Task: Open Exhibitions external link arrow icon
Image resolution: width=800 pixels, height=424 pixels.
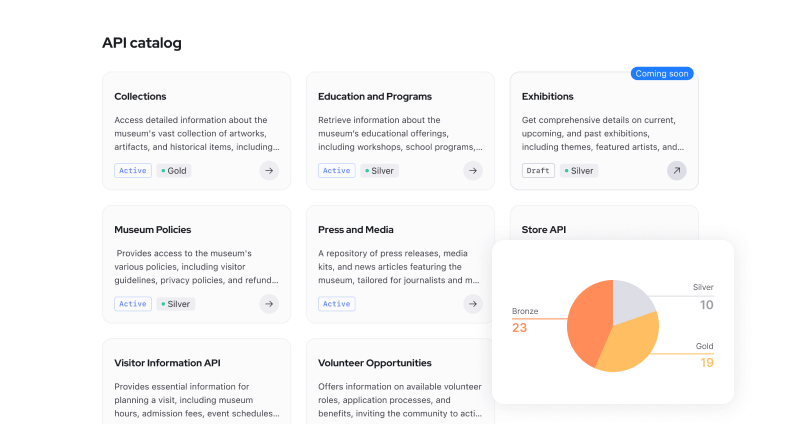Action: pos(677,170)
